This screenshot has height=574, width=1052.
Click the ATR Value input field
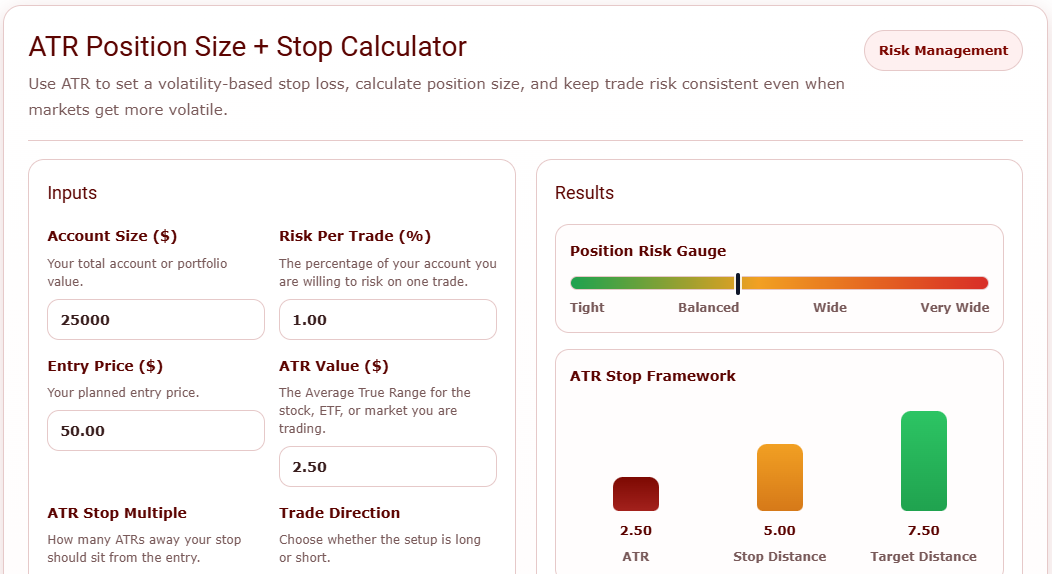(388, 467)
